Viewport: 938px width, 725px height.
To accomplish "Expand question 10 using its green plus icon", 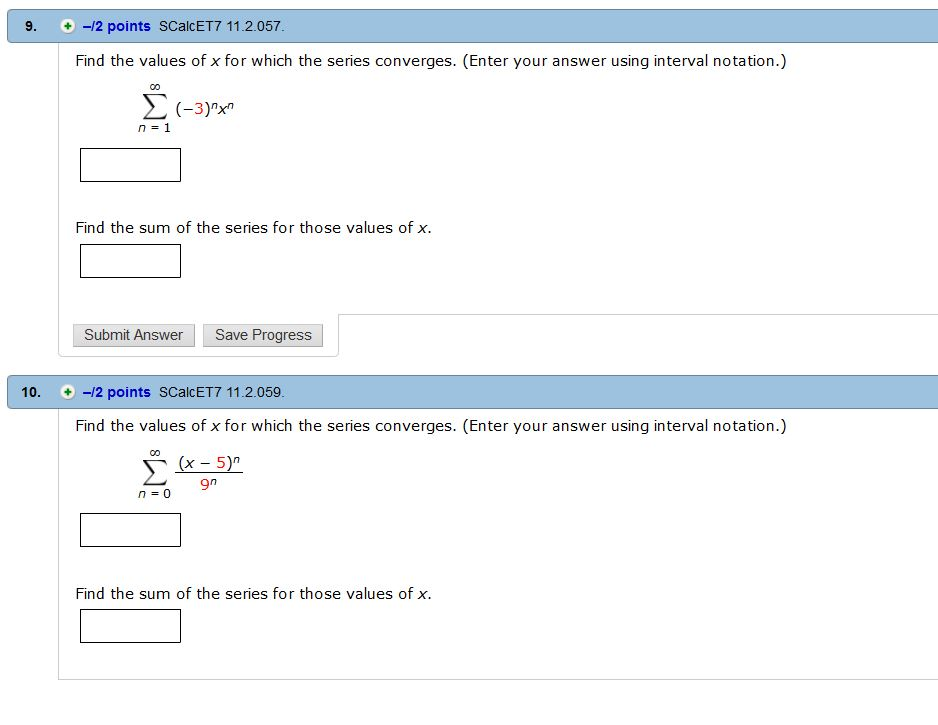I will pos(66,392).
